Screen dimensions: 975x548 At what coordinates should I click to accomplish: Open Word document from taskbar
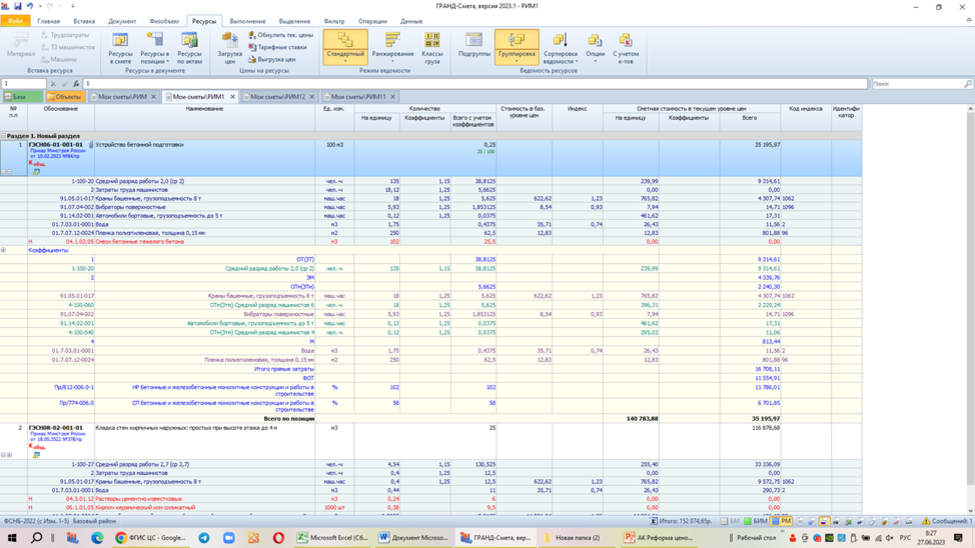(414, 537)
